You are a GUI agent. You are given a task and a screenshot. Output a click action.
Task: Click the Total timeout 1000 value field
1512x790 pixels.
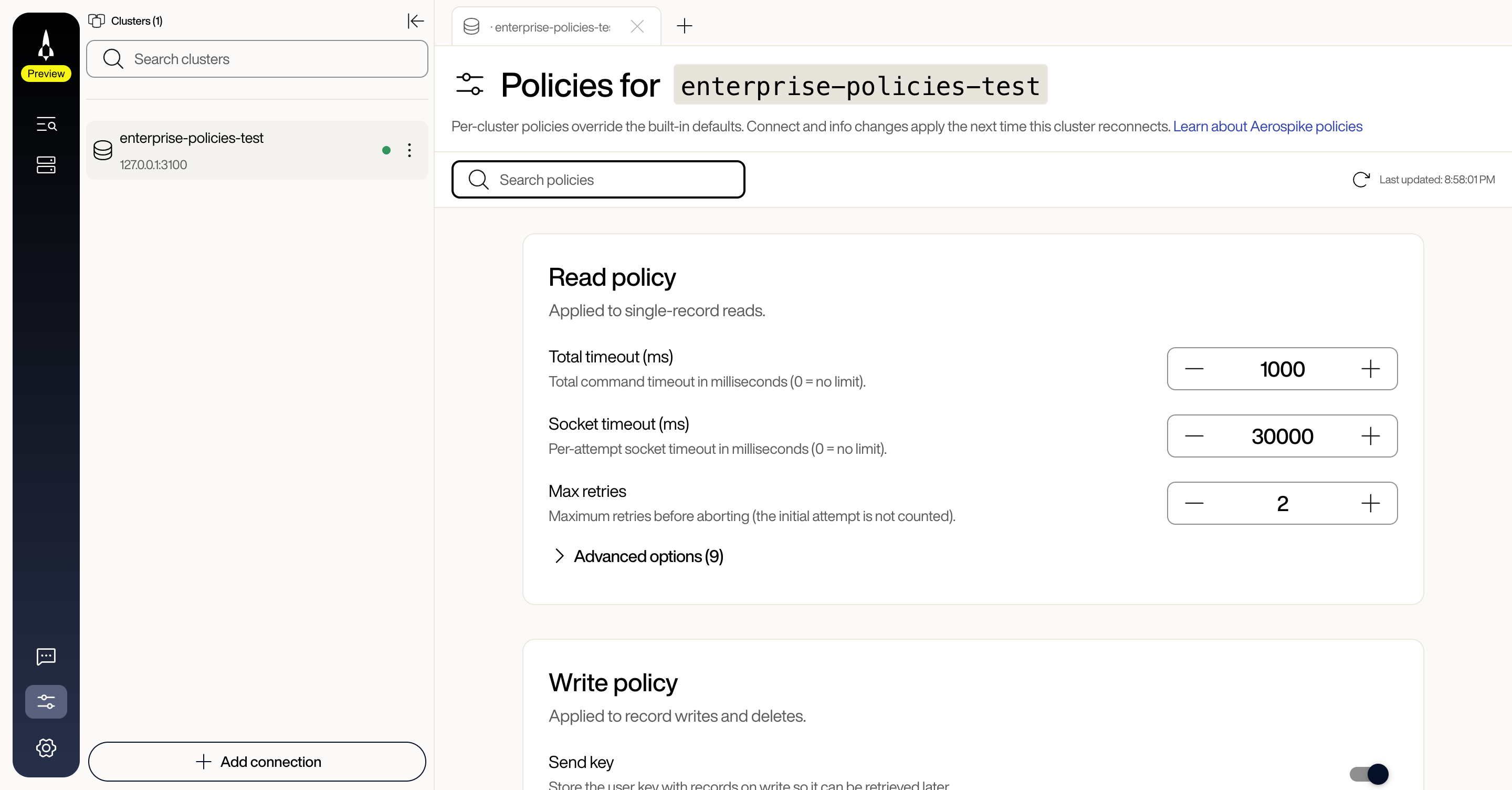coord(1282,369)
